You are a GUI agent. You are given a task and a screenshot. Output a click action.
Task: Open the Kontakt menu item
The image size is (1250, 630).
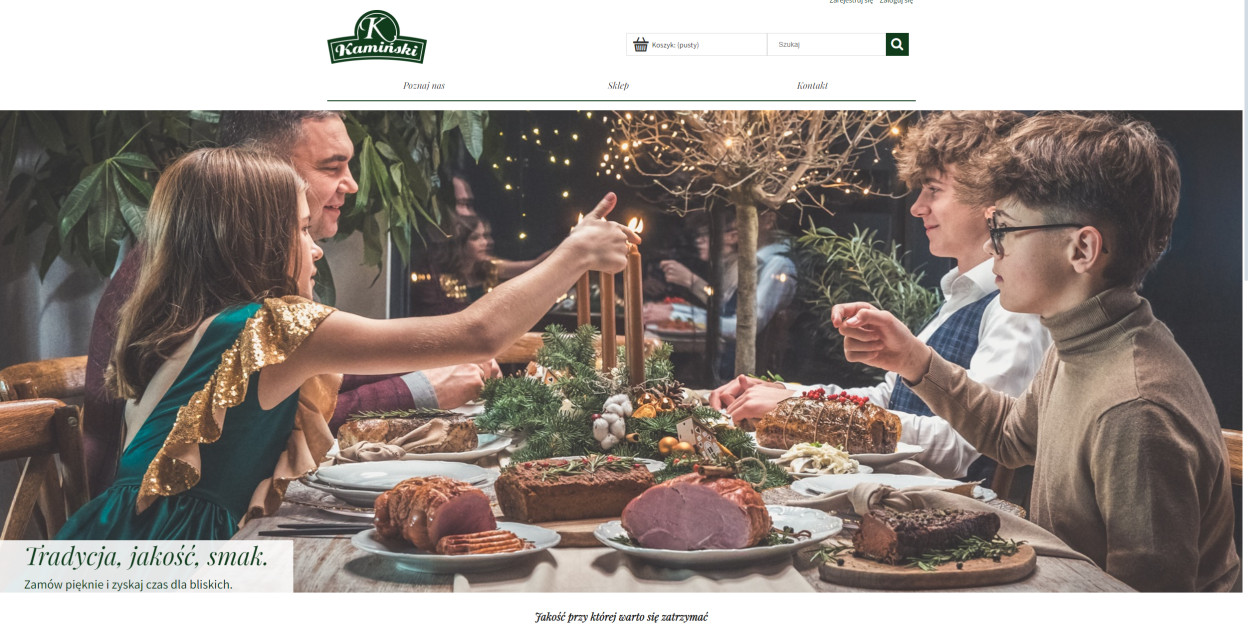coord(812,85)
